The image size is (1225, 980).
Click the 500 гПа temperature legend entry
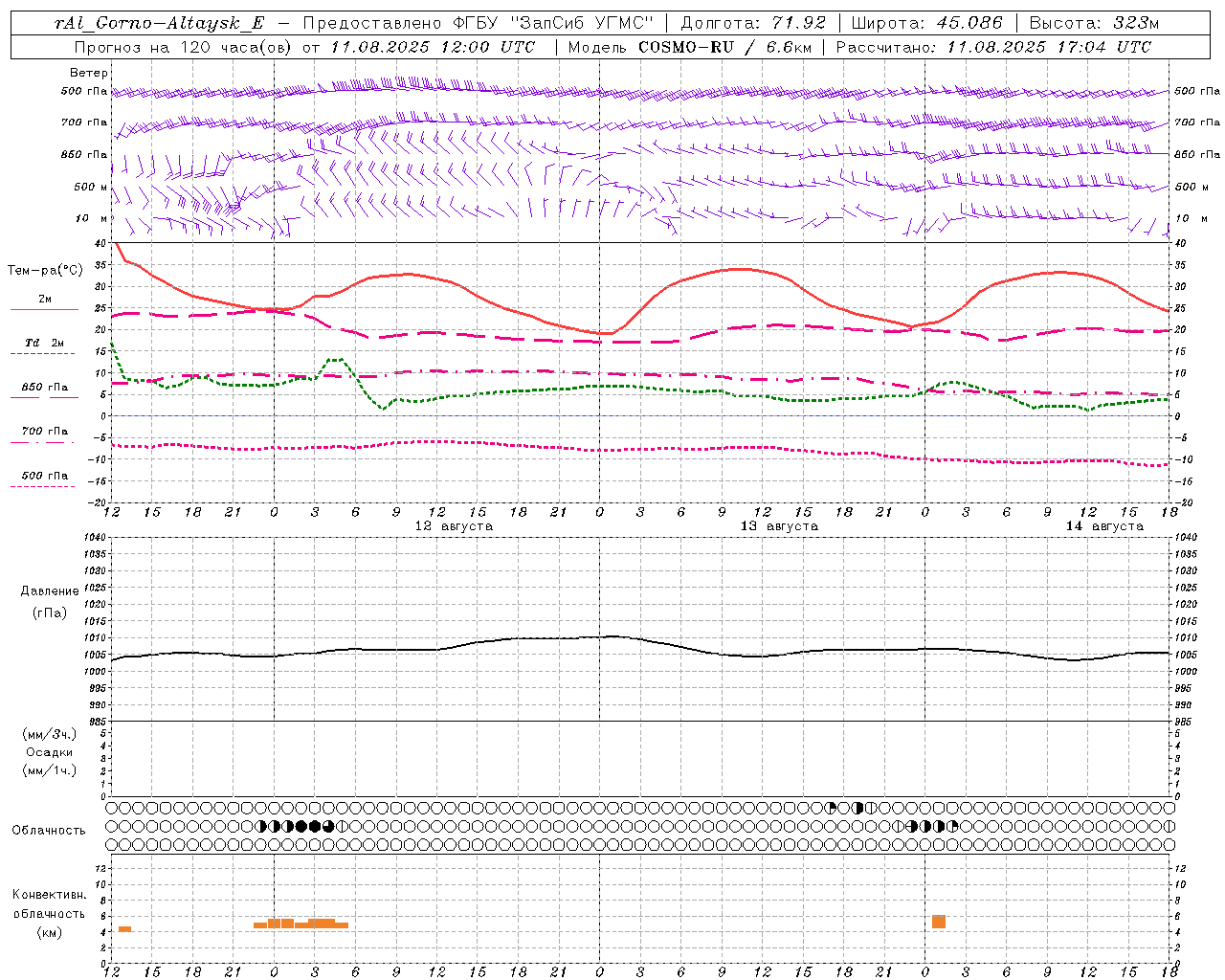coord(44,476)
